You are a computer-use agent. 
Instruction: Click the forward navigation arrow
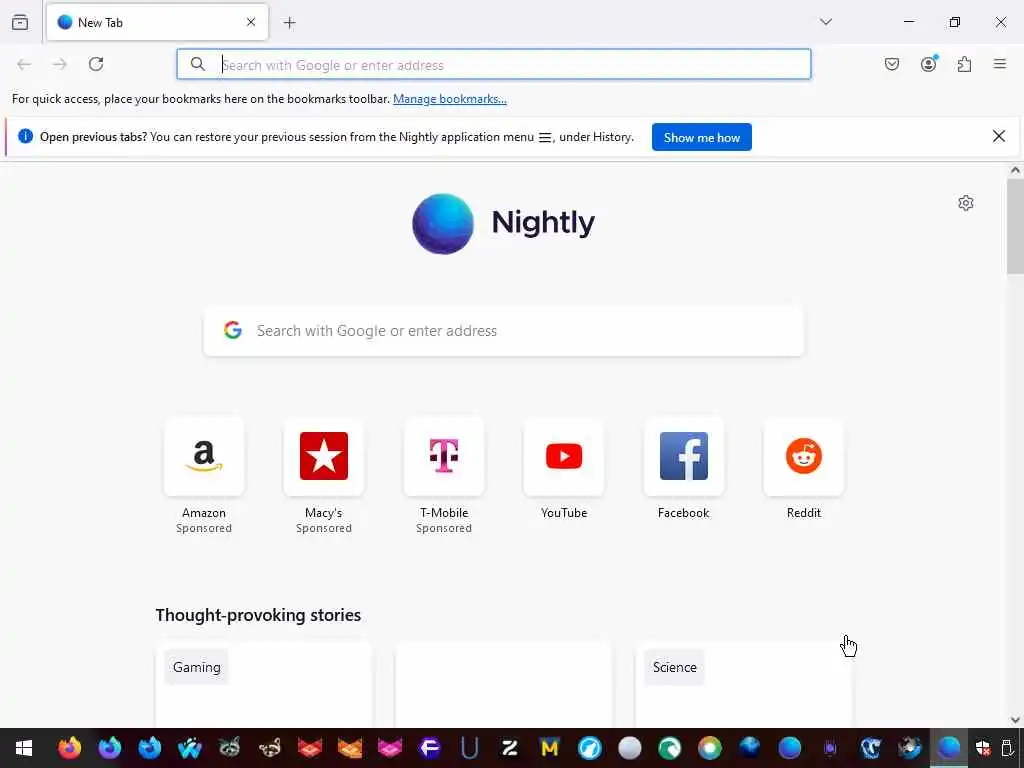(60, 64)
